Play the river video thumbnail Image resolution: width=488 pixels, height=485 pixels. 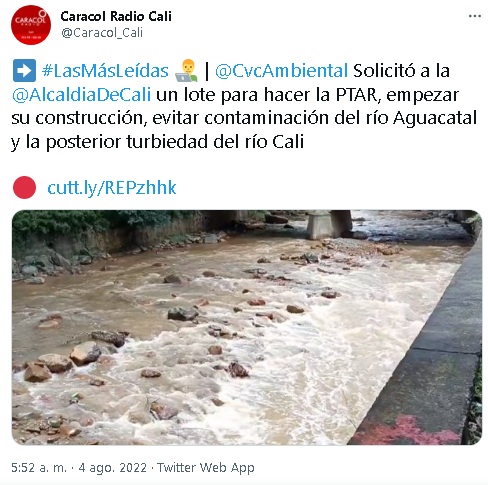247,327
